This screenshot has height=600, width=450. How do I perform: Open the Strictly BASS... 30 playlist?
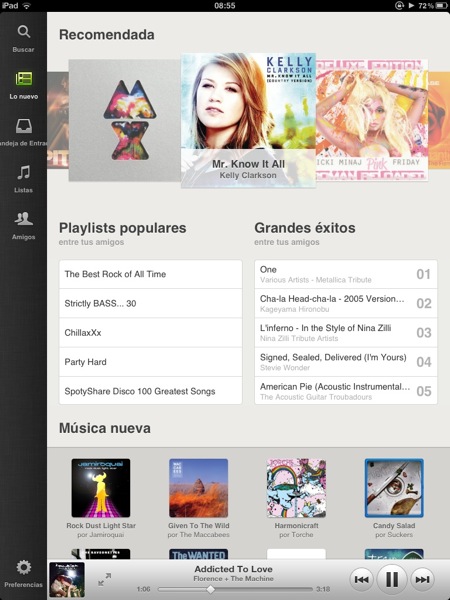point(151,303)
